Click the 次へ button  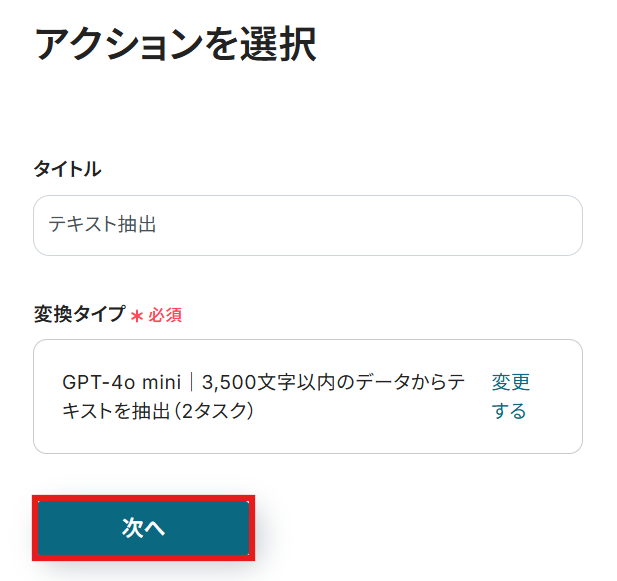143,527
